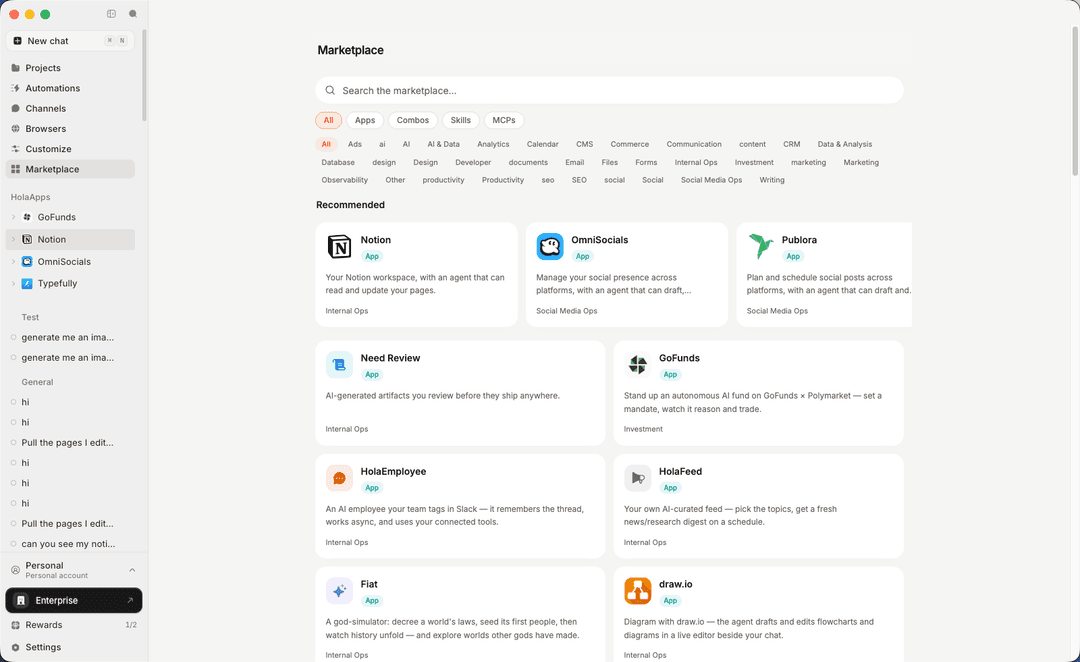Click the Notion sidebar app icon
The height and width of the screenshot is (662, 1080).
pos(27,239)
